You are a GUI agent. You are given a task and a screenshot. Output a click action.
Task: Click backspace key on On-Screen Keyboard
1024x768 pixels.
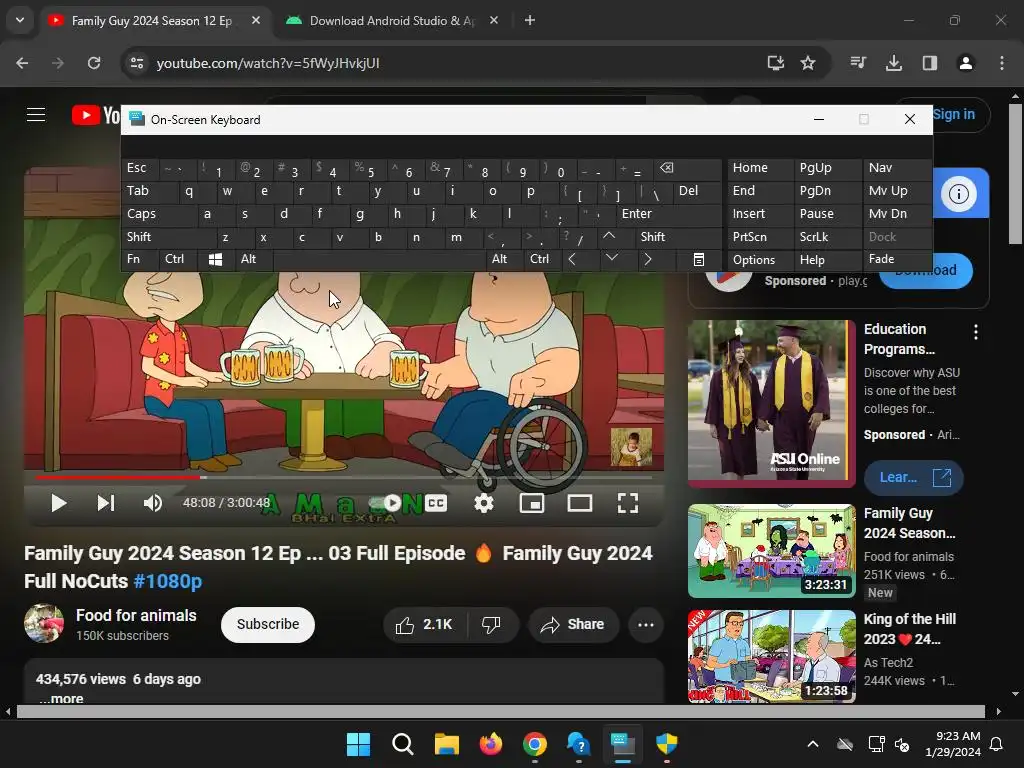(x=688, y=168)
